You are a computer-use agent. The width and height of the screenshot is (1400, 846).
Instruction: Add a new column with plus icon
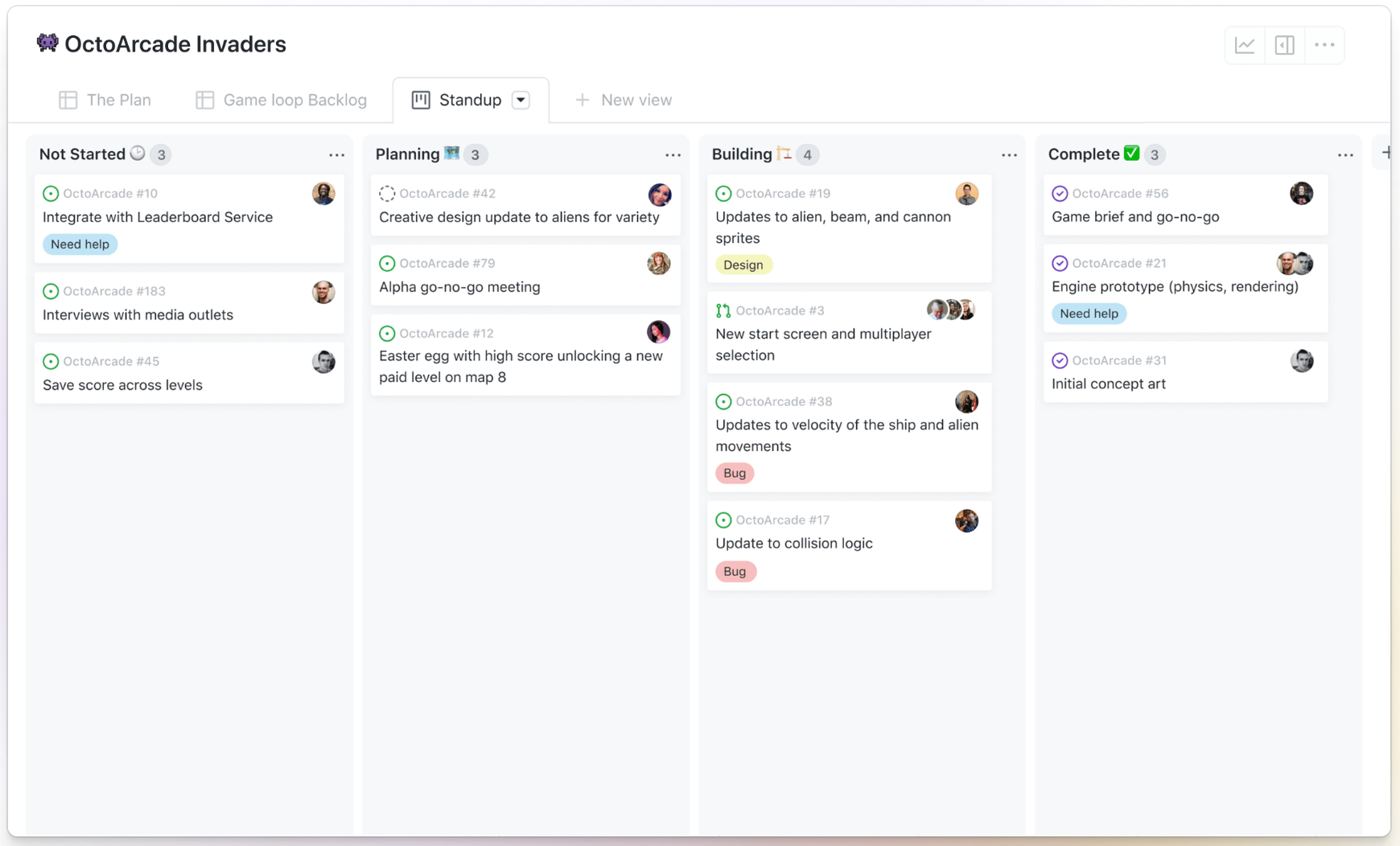point(1386,153)
